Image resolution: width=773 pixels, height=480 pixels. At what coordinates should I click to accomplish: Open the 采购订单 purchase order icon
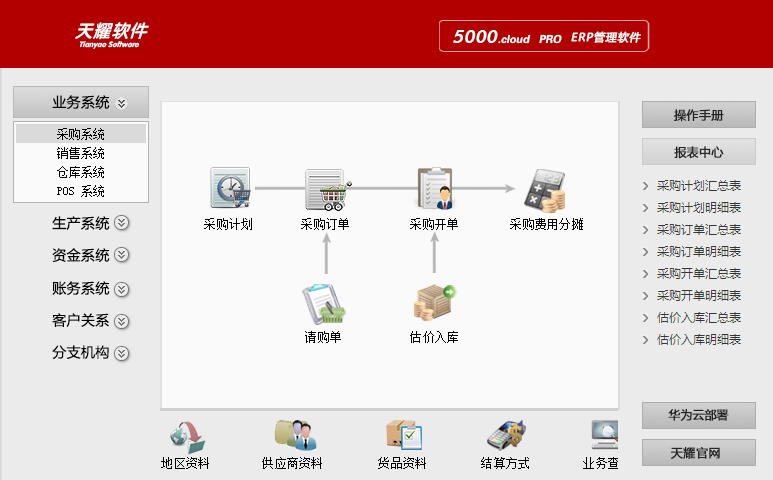tap(326, 188)
